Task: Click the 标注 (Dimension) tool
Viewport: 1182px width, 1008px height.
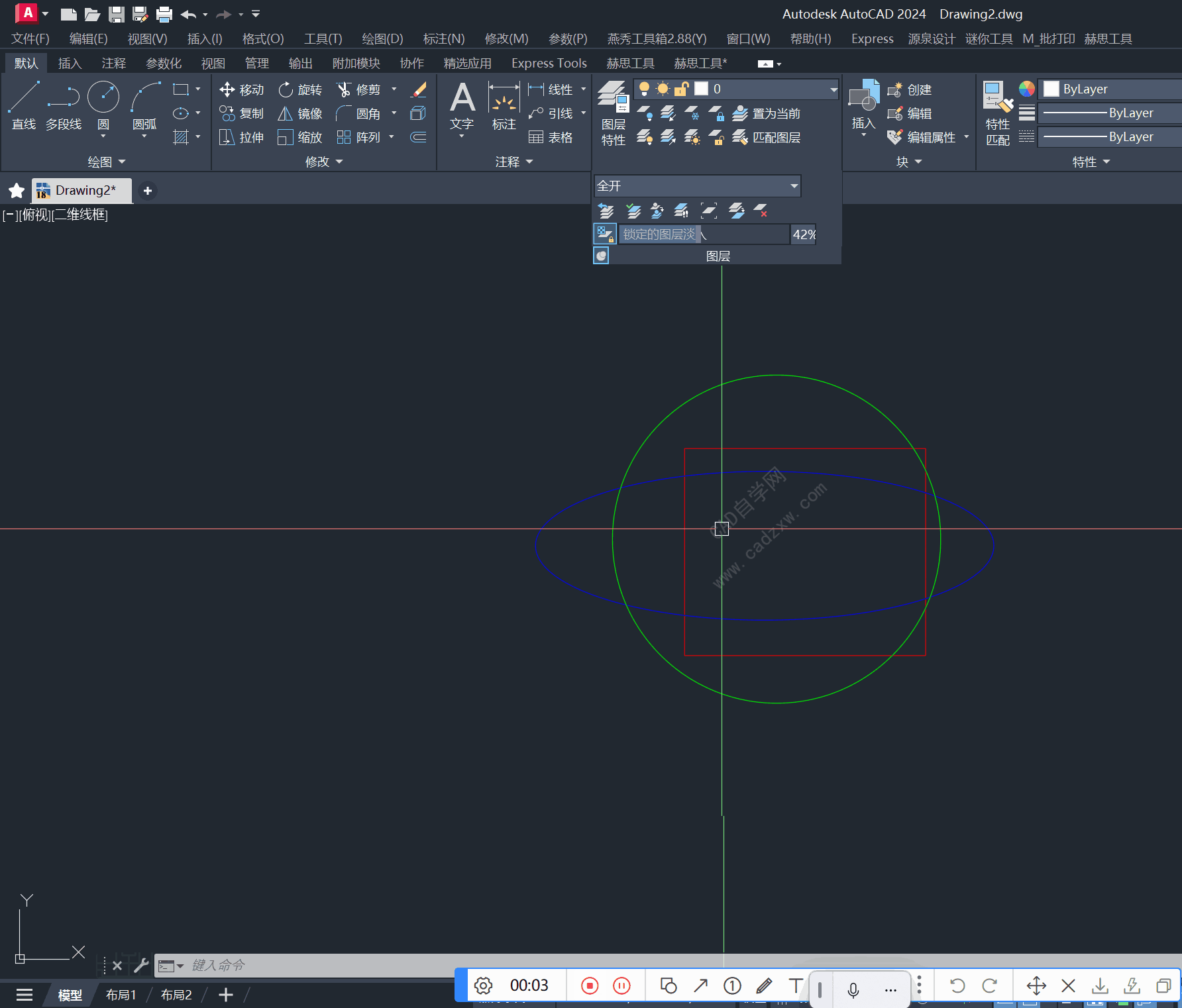Action: click(504, 106)
